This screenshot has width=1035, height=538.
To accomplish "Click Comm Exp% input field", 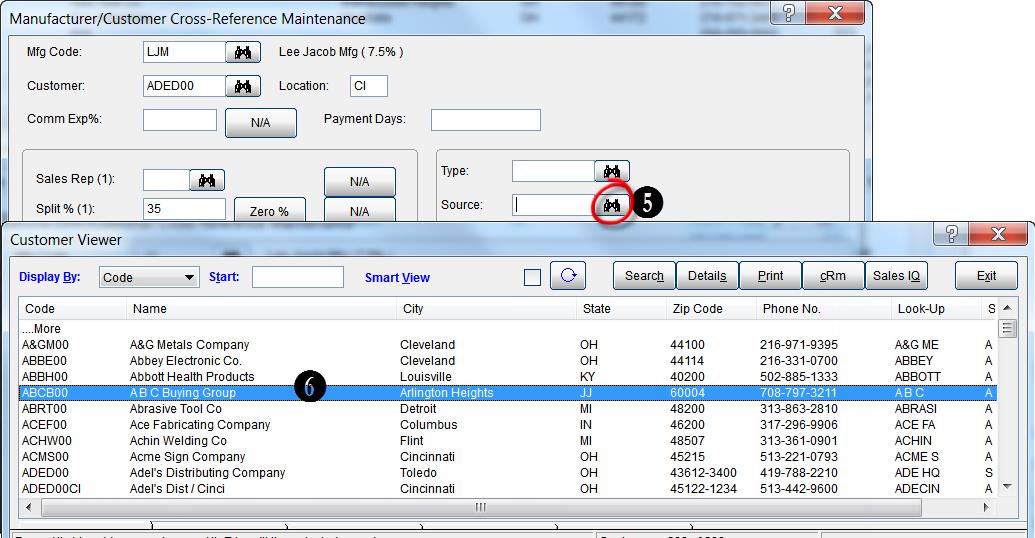I will point(180,120).
